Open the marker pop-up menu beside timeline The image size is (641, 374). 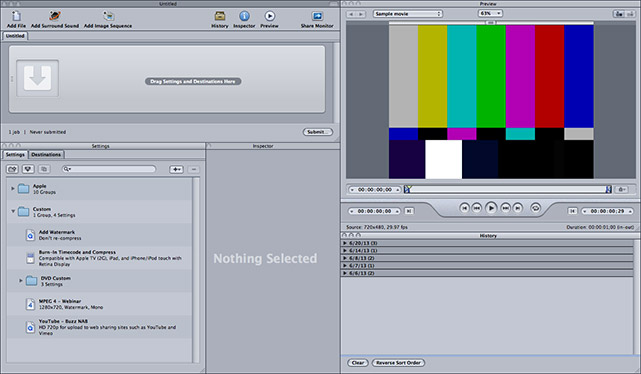pos(622,190)
